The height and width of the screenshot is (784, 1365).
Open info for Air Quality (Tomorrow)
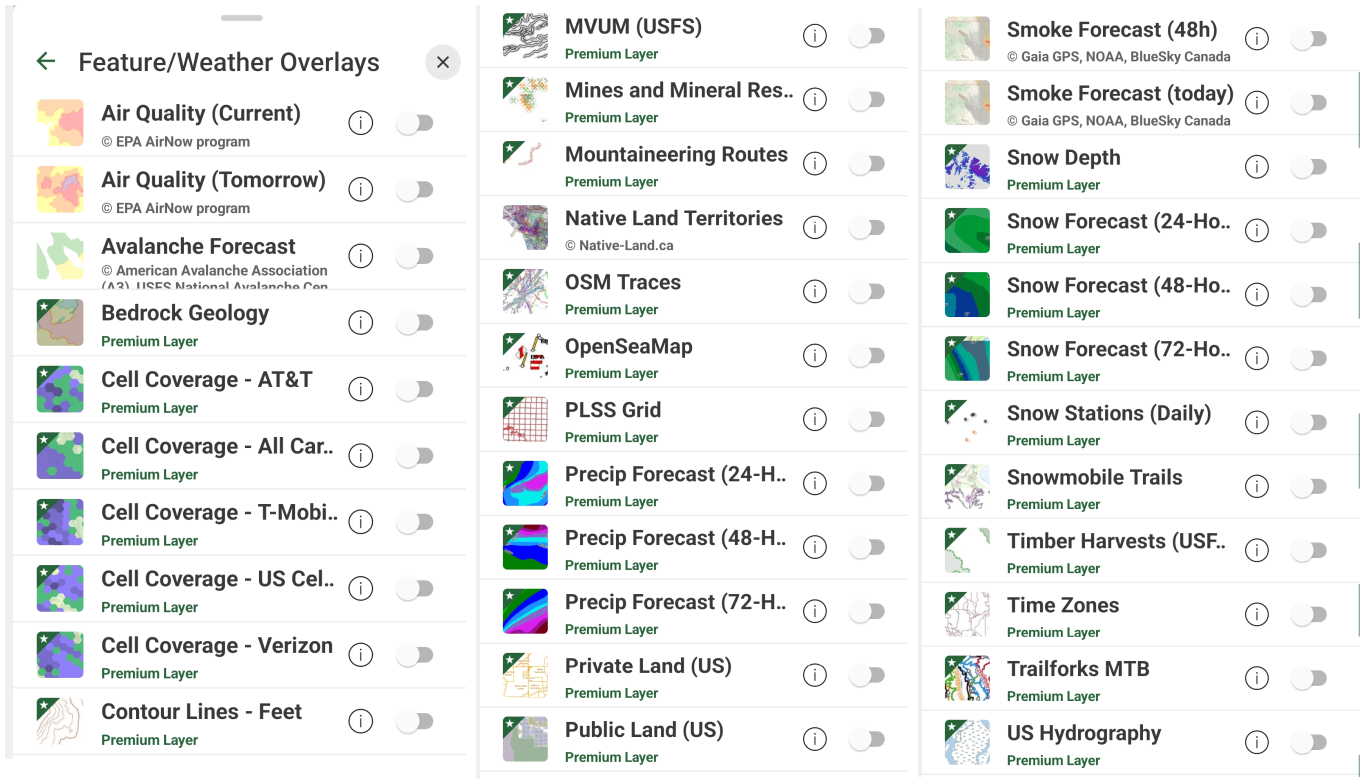pyautogui.click(x=360, y=190)
